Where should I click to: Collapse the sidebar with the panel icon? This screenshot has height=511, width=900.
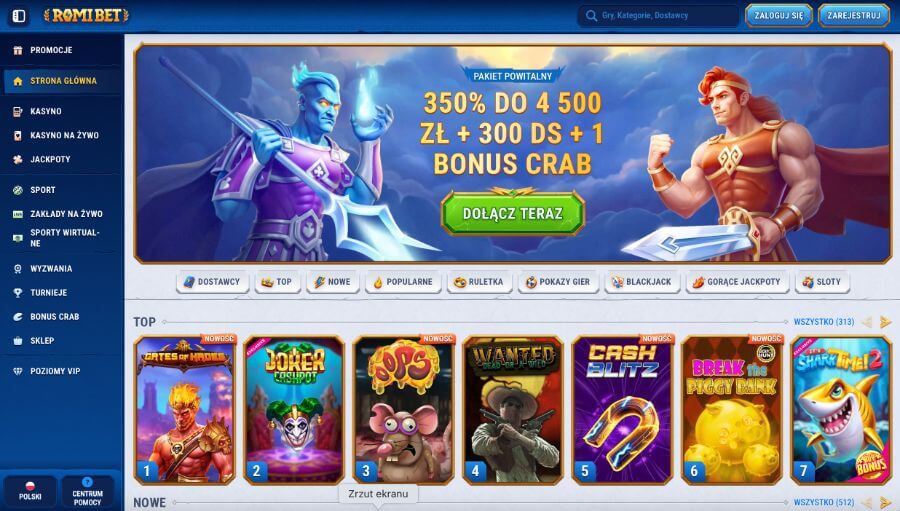click(x=19, y=16)
